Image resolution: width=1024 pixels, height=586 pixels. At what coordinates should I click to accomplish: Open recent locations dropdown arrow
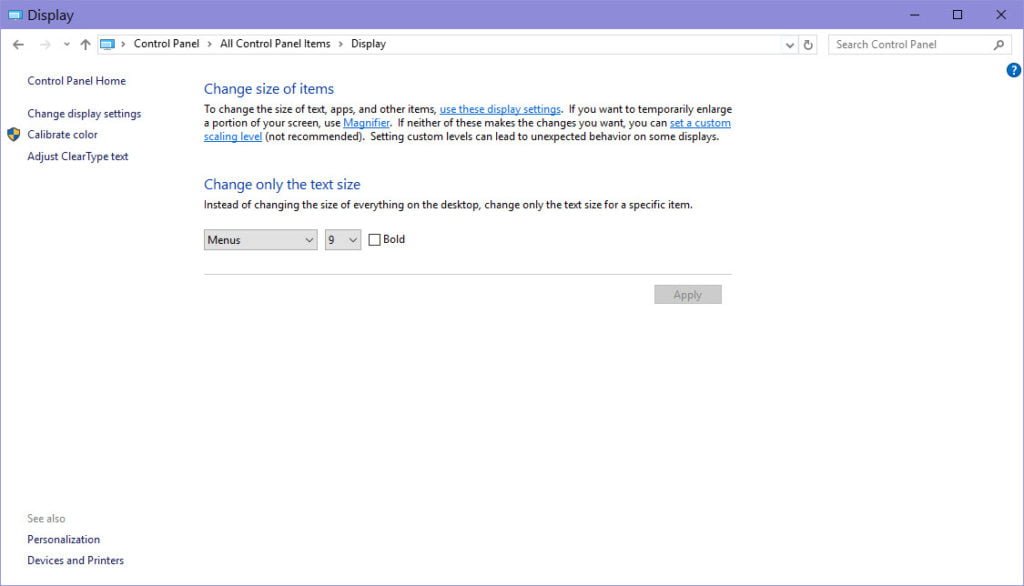pyautogui.click(x=67, y=44)
